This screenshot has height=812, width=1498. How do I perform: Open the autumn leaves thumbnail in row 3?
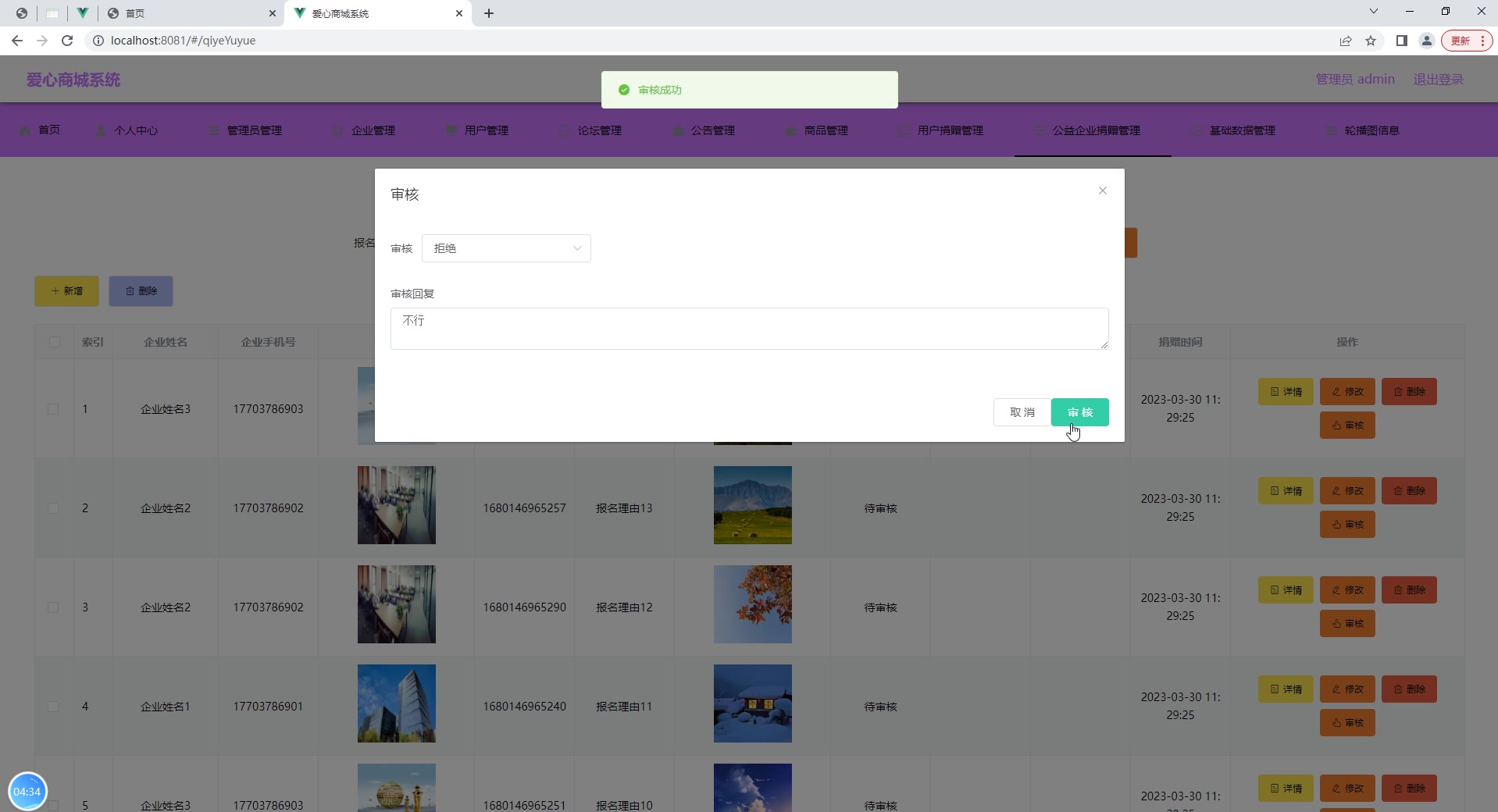click(x=753, y=604)
